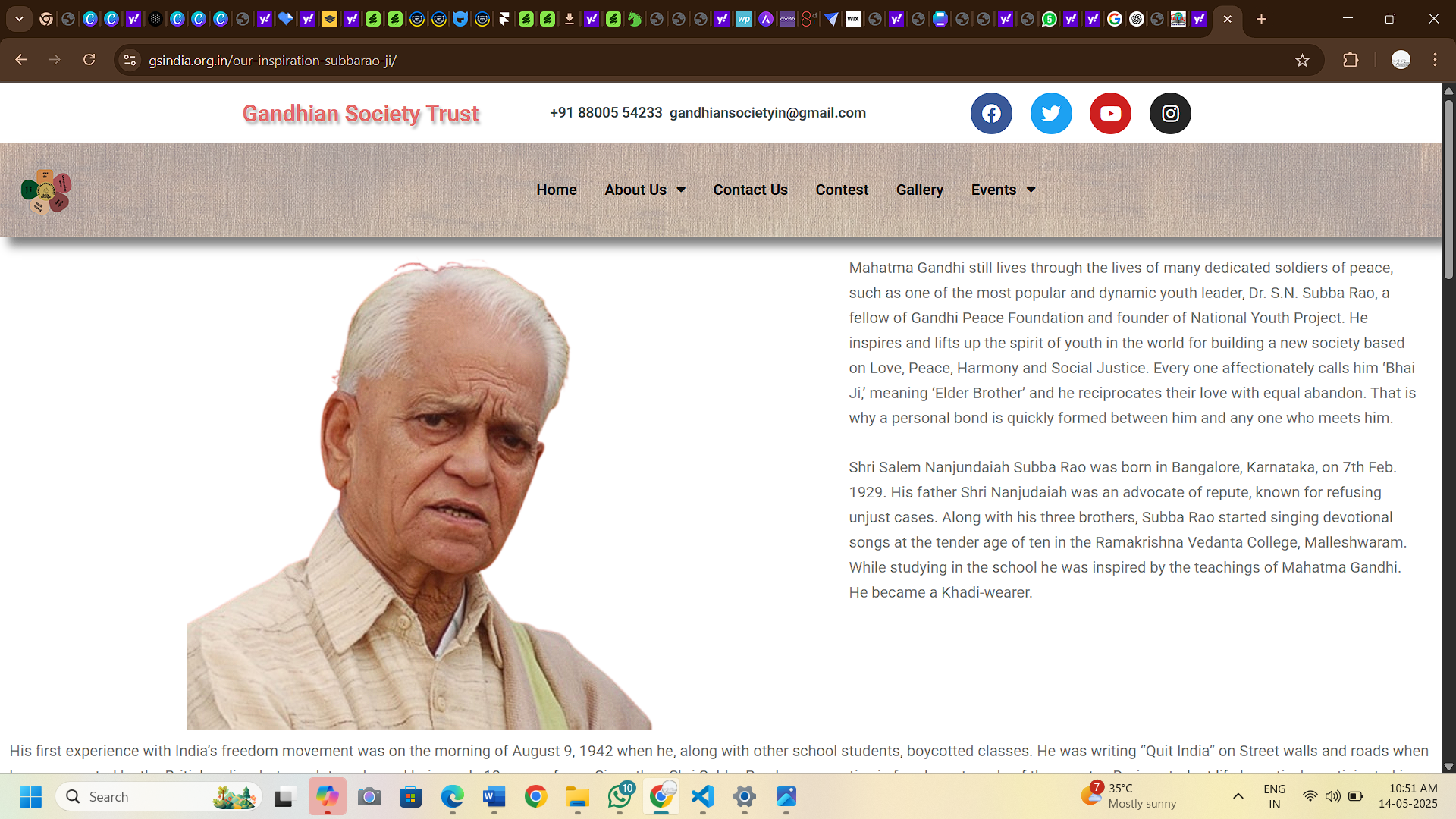Open the tab search chevron
This screenshot has width=1456, height=819.
coord(19,19)
